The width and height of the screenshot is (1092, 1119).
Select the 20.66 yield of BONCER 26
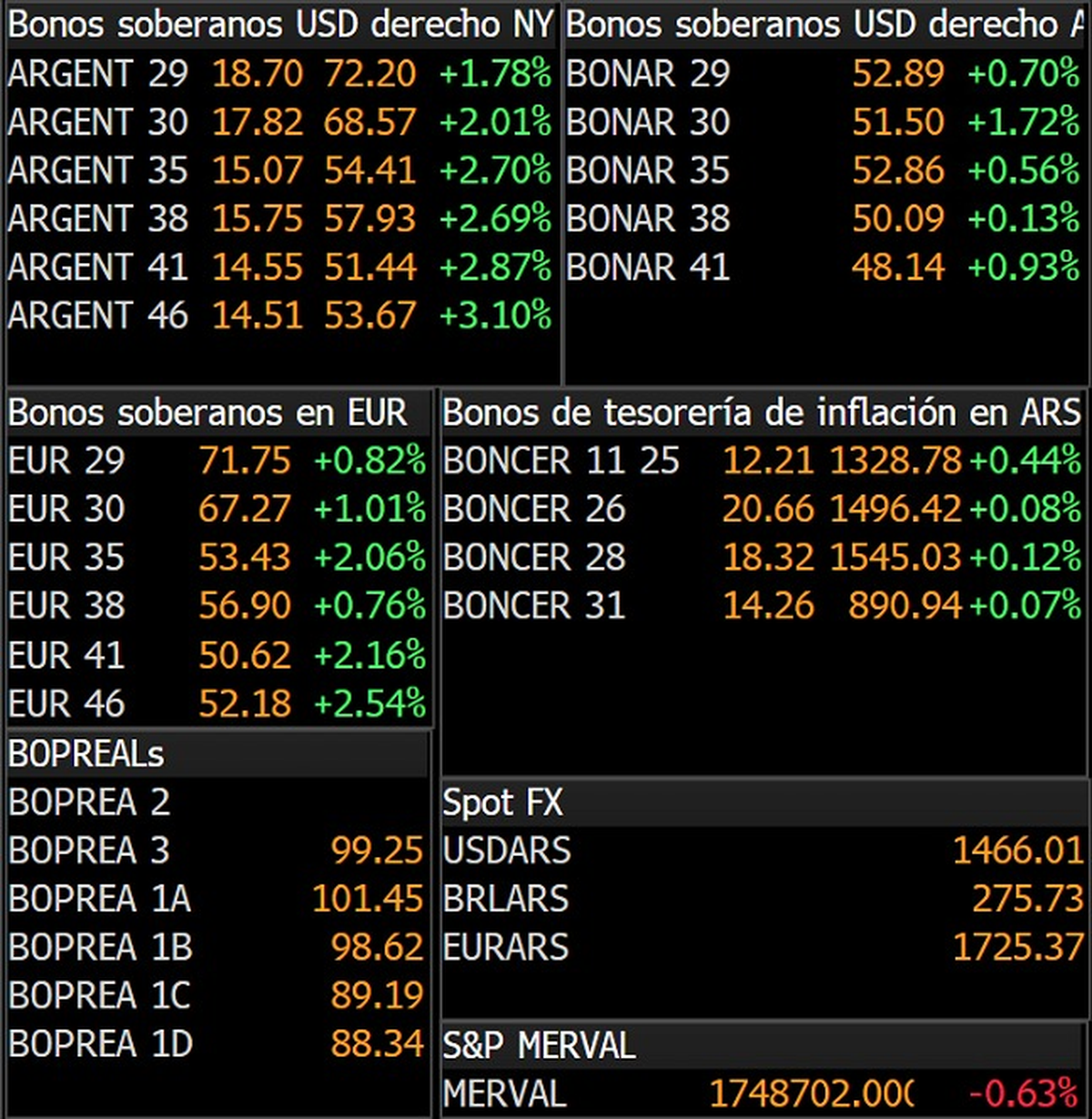click(x=769, y=509)
